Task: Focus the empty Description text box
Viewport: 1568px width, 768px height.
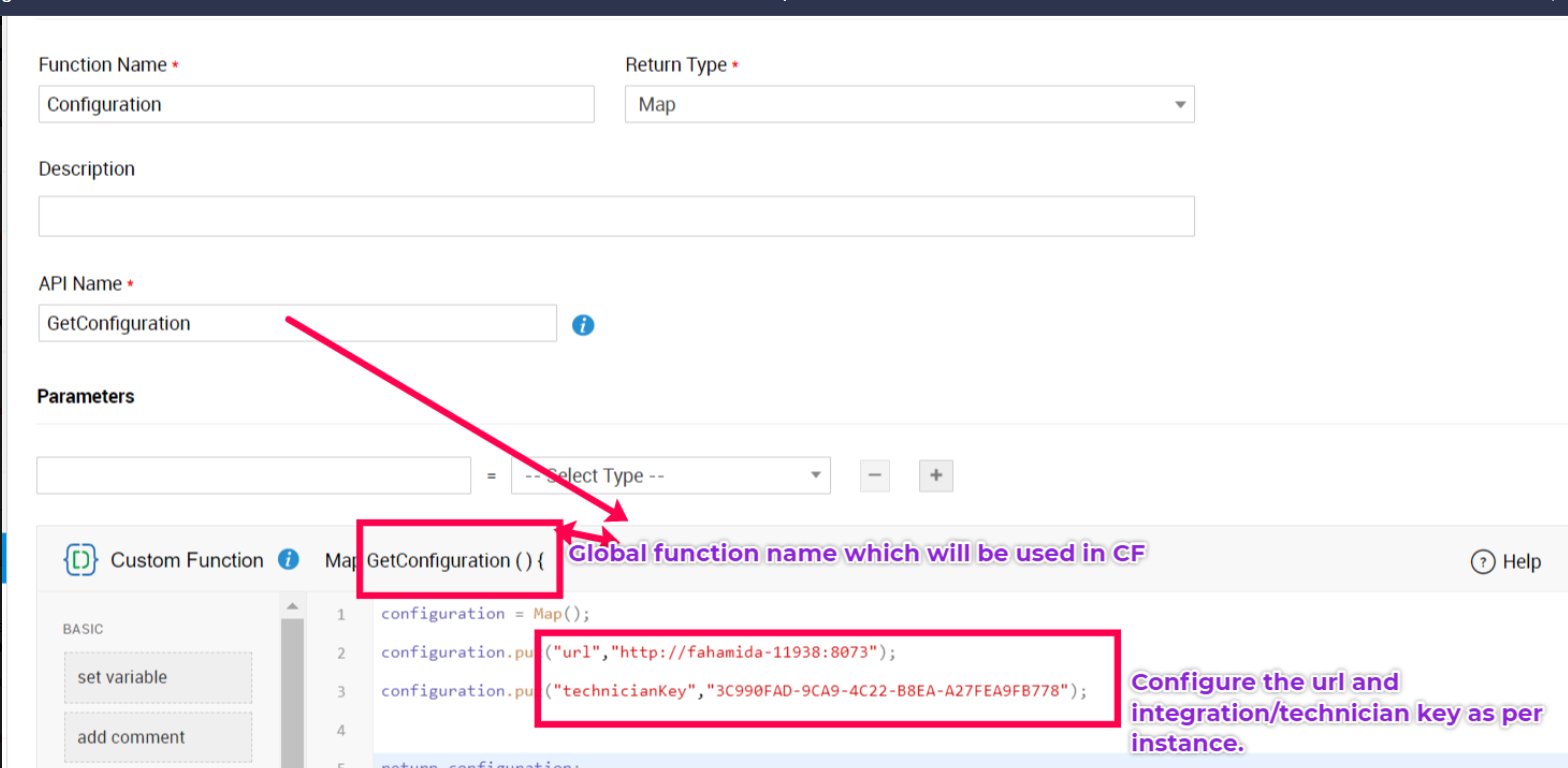Action: pyautogui.click(x=616, y=216)
